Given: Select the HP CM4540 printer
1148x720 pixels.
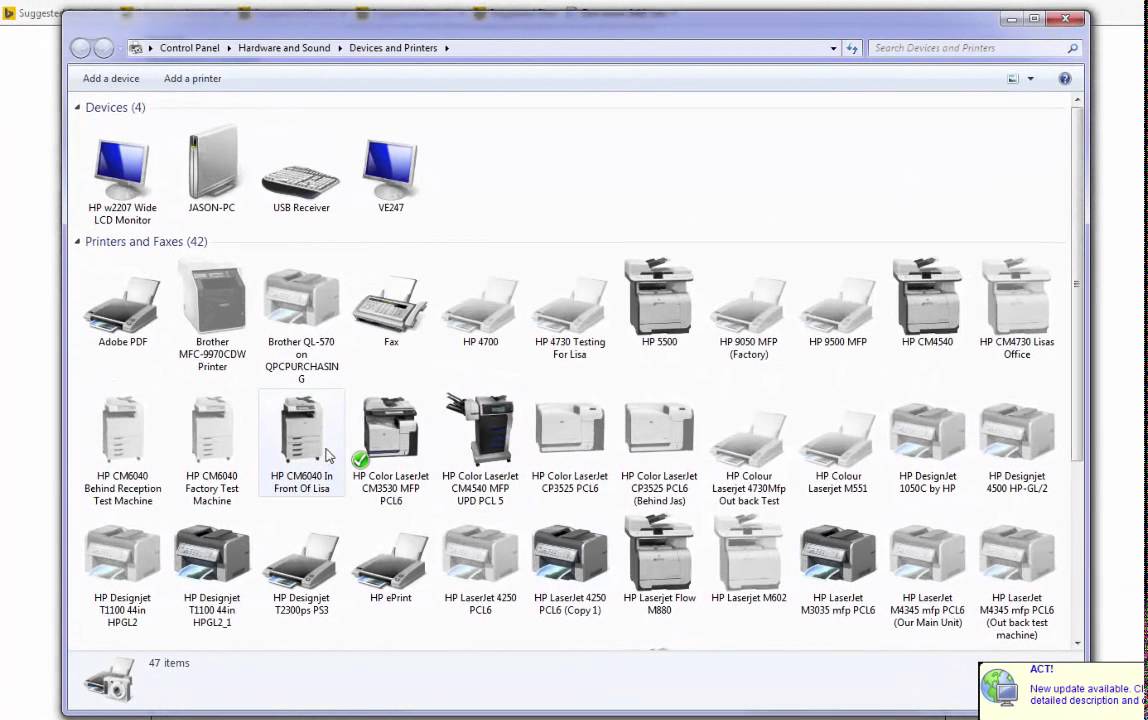Looking at the screenshot, I should pyautogui.click(x=927, y=302).
